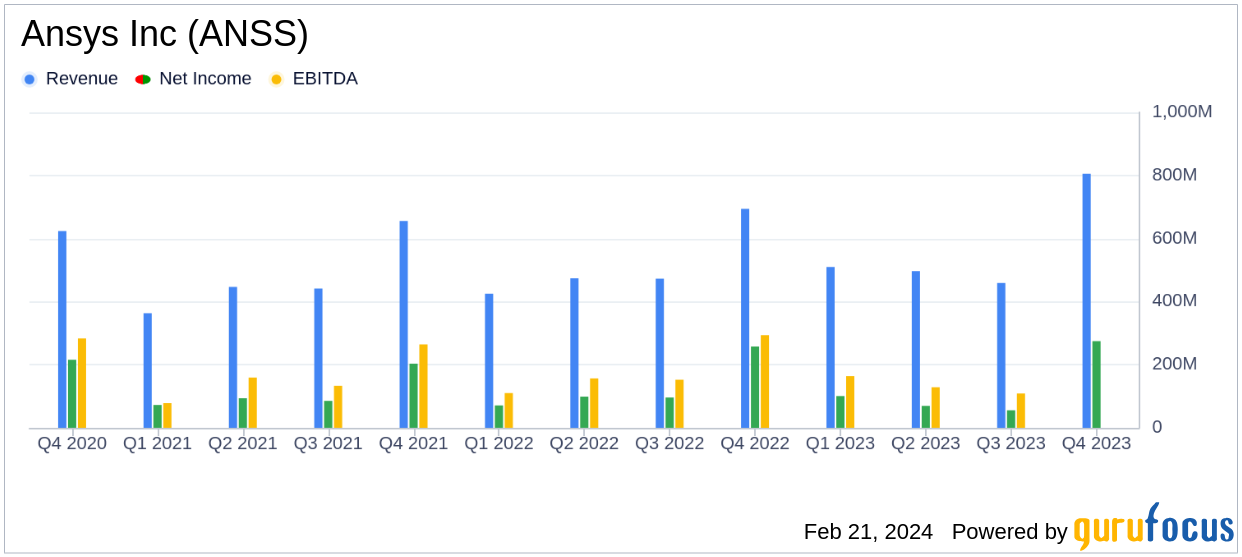Click the Q2 2023 axis label
Viewport: 1242px width, 557px height.
[926, 443]
